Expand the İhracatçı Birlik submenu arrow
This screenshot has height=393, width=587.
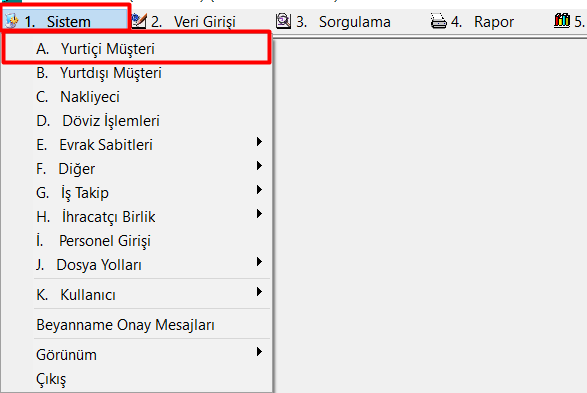point(259,213)
